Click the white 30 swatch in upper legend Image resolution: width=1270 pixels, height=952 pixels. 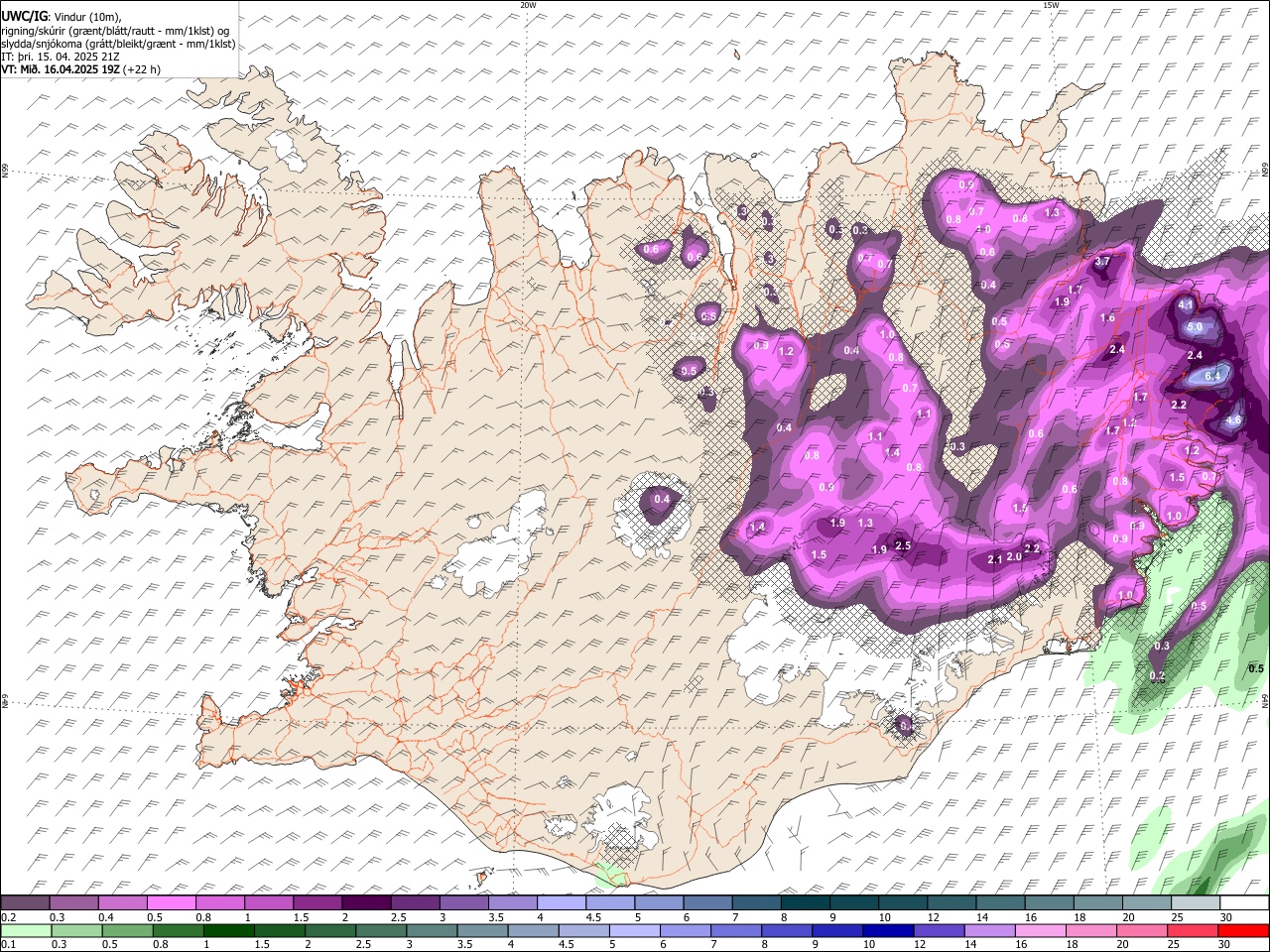click(x=1244, y=903)
